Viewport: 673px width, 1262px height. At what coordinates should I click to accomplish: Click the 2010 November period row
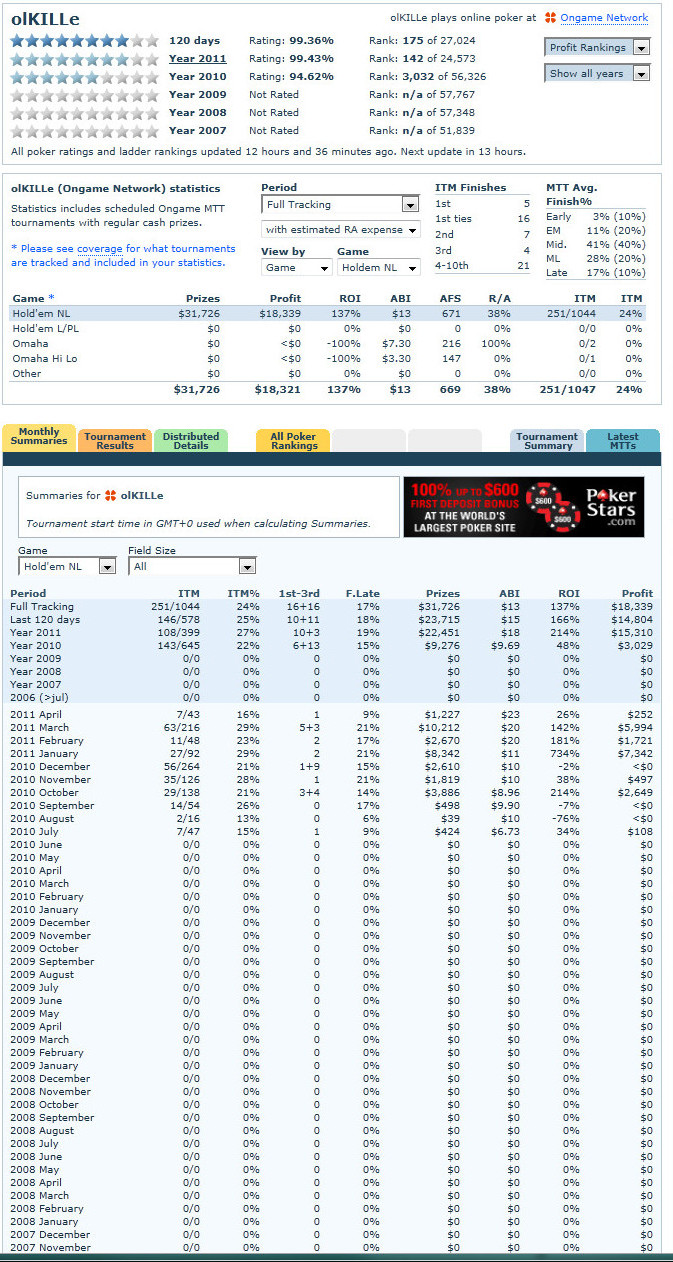(x=332, y=779)
